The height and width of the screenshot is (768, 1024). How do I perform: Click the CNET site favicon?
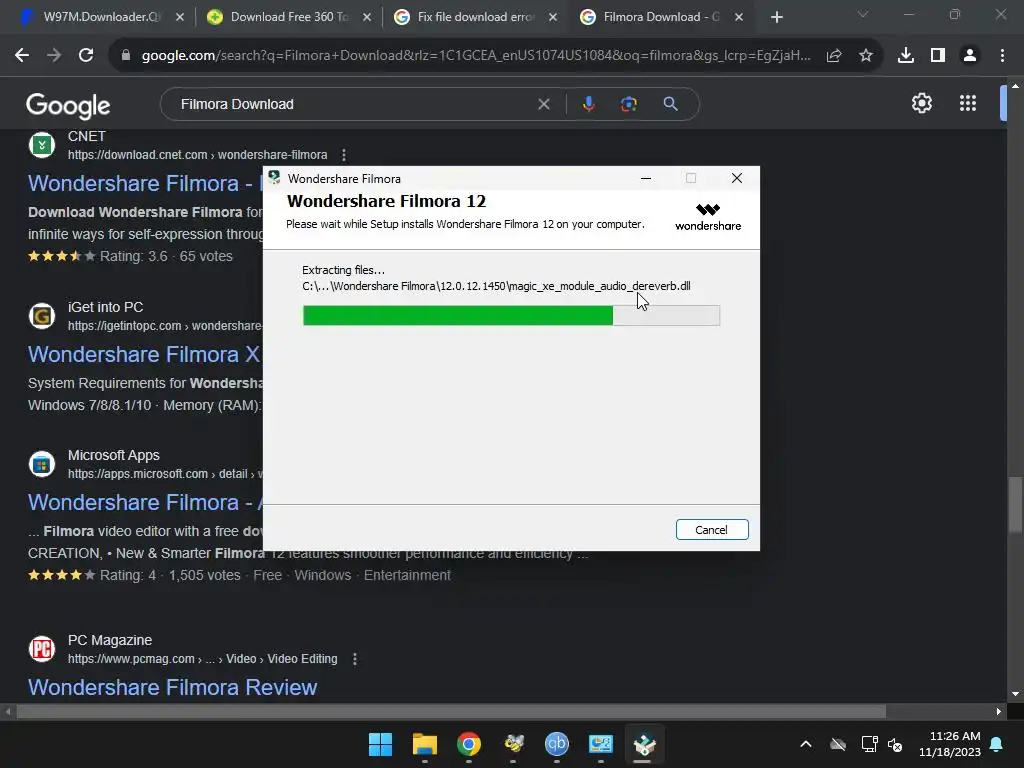(42, 145)
